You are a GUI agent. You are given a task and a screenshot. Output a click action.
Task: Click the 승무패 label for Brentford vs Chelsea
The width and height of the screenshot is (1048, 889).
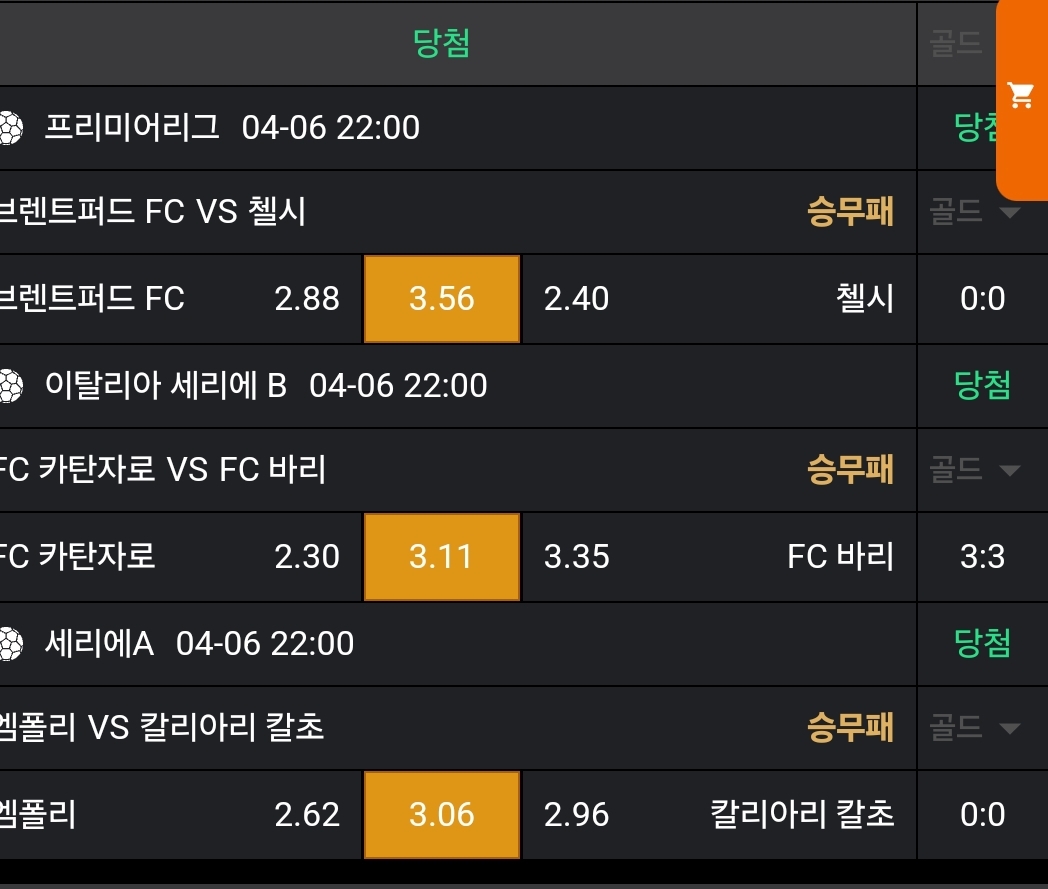[x=850, y=212]
